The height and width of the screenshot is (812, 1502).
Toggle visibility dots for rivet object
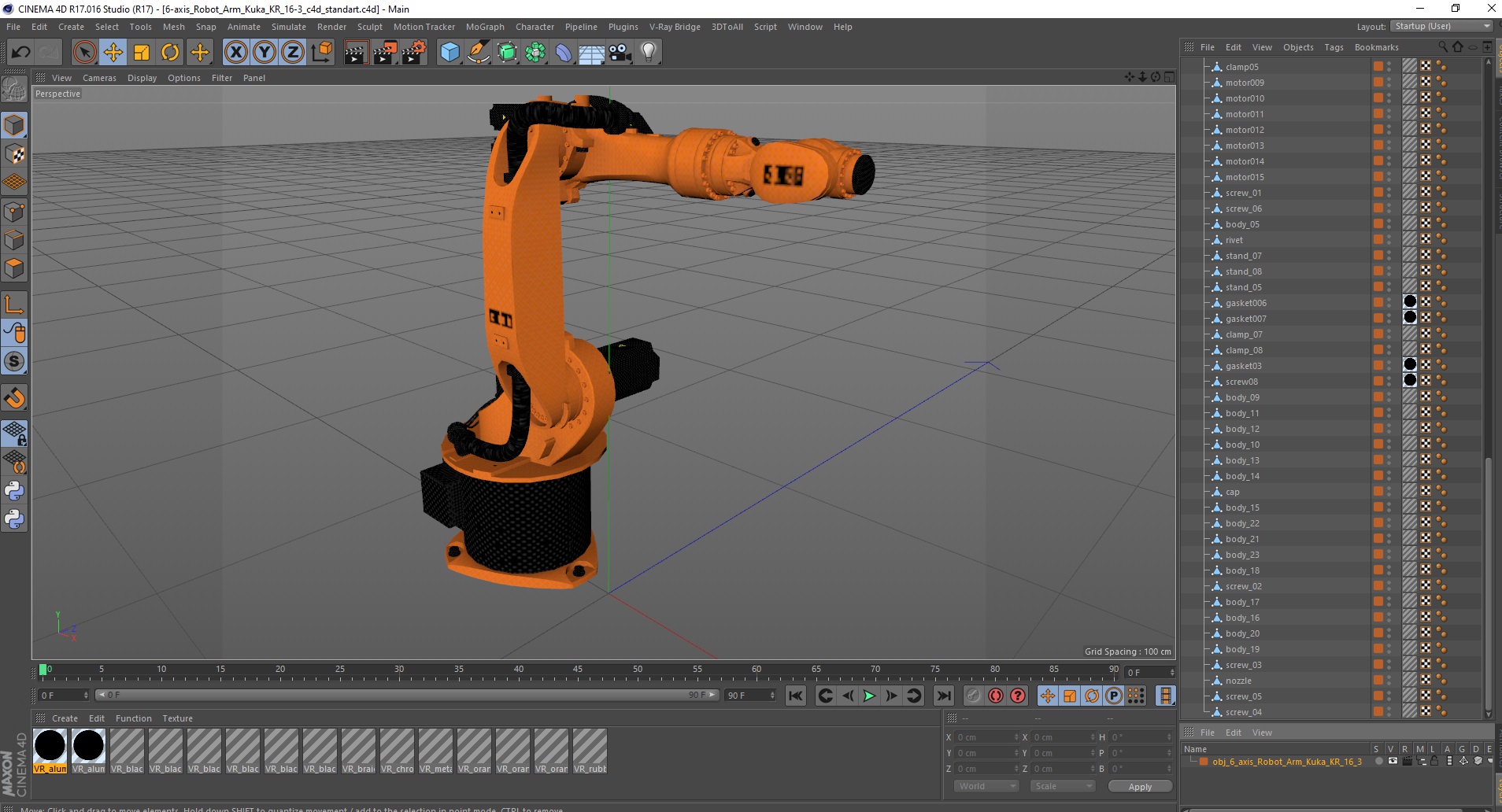tap(1389, 240)
